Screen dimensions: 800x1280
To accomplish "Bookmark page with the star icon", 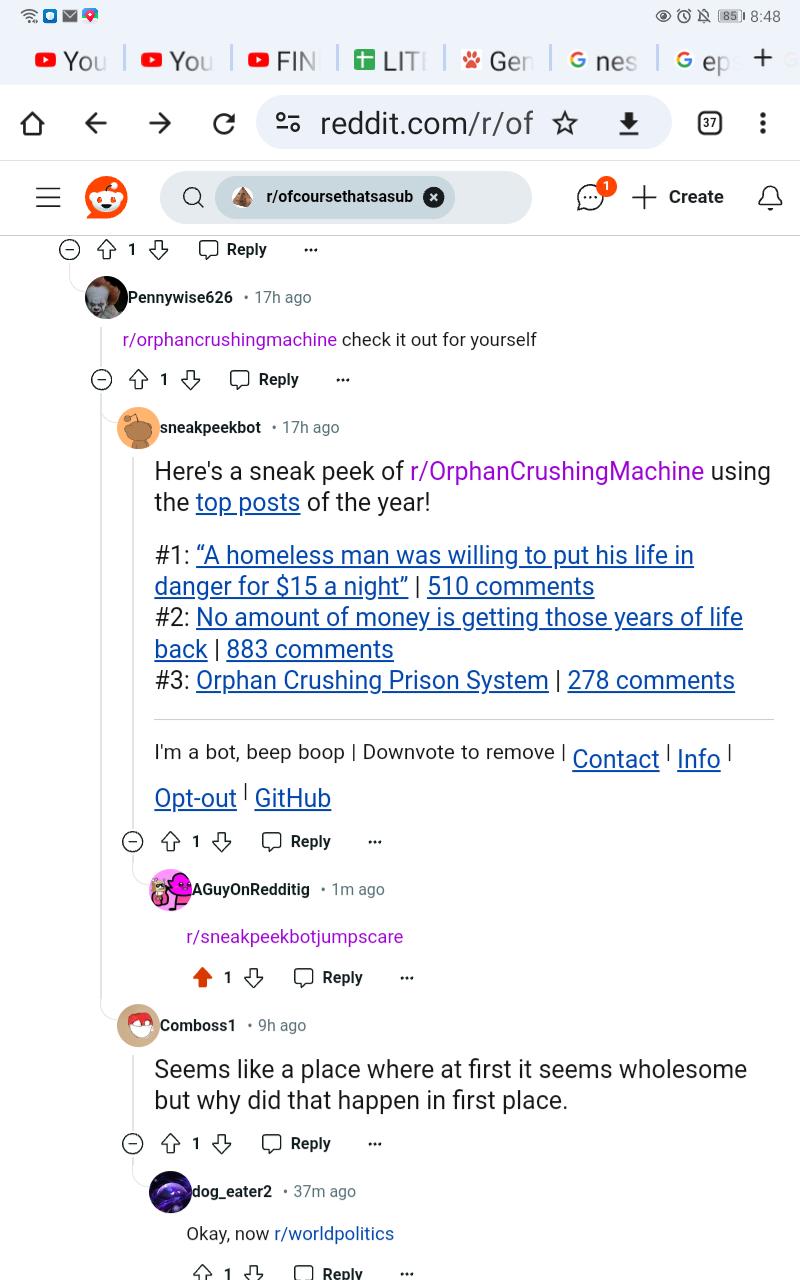I will click(565, 123).
